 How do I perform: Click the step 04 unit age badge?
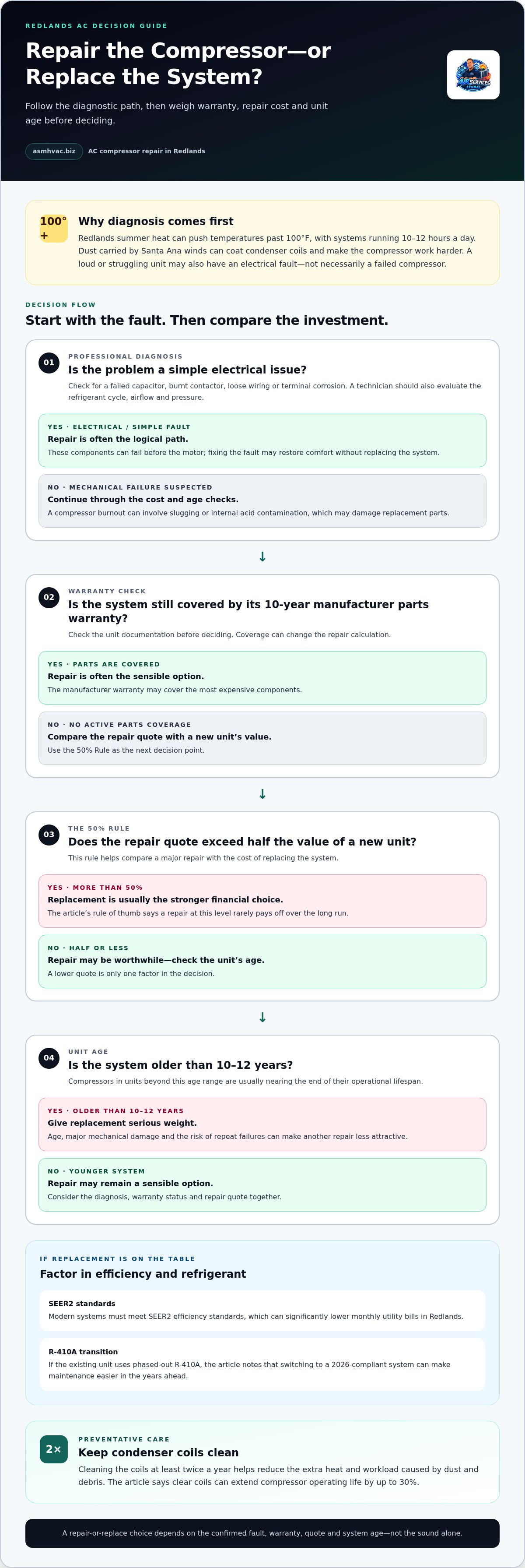(49, 1058)
